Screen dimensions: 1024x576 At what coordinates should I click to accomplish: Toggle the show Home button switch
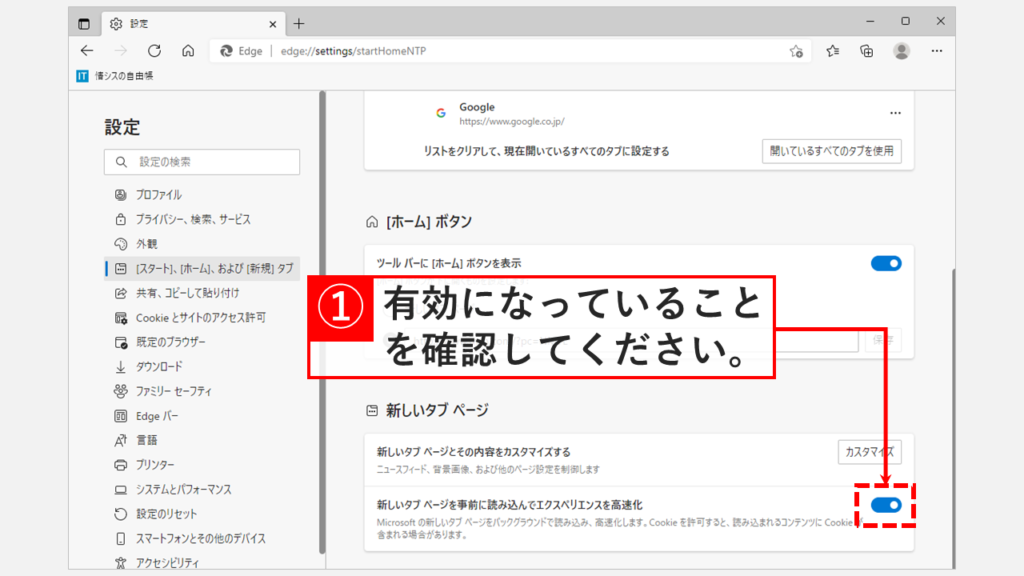tap(886, 263)
